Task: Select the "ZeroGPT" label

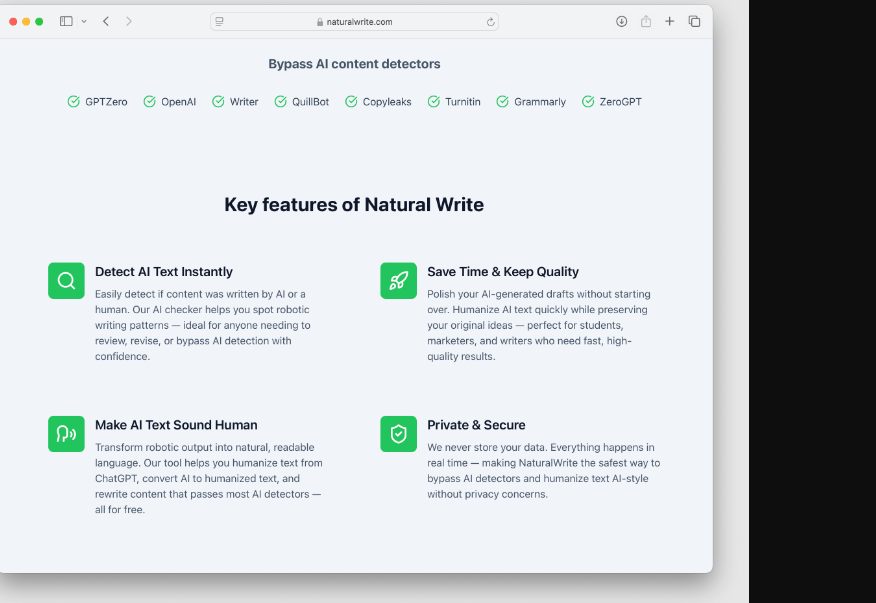Action: point(620,102)
